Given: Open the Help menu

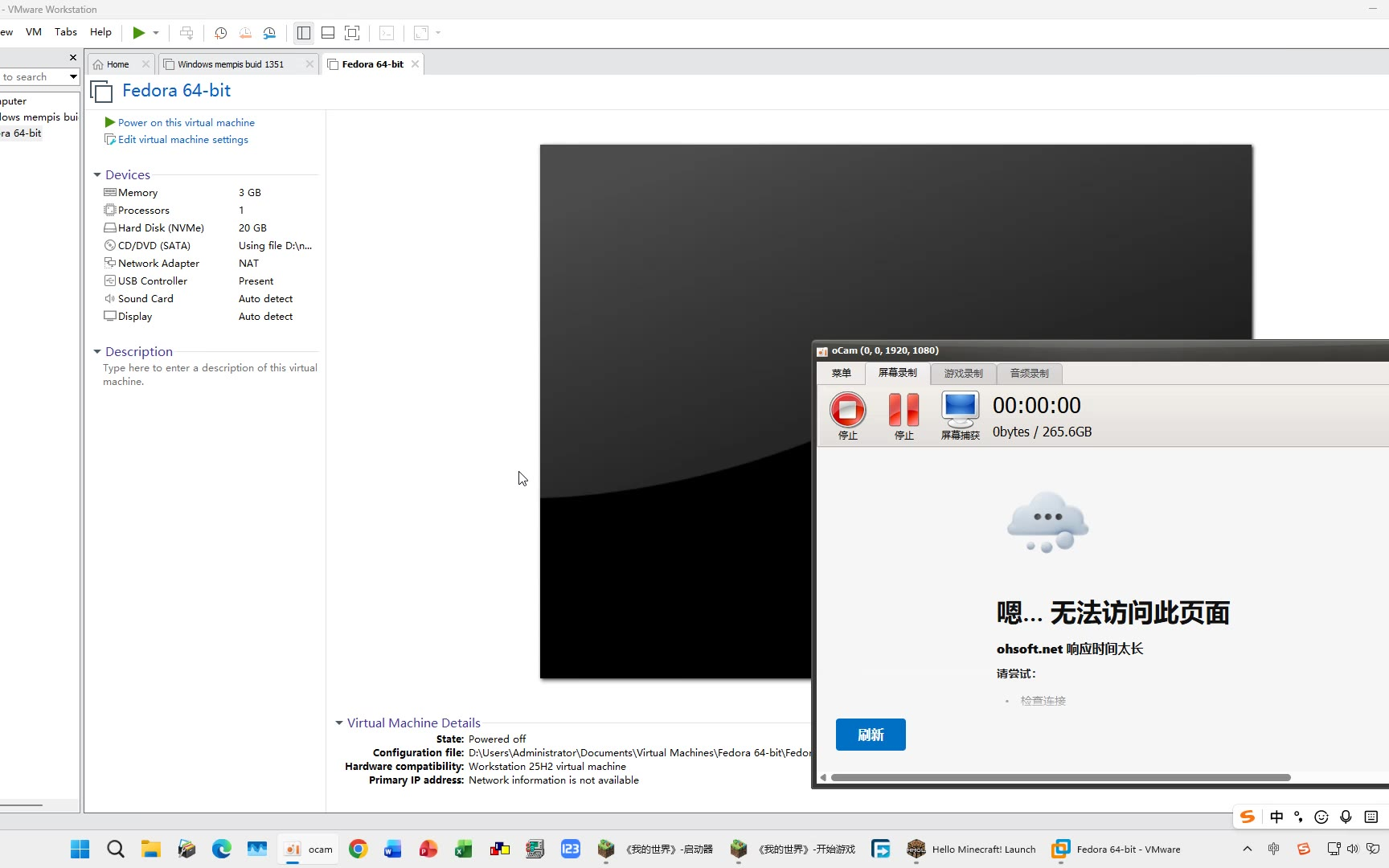Looking at the screenshot, I should [100, 32].
